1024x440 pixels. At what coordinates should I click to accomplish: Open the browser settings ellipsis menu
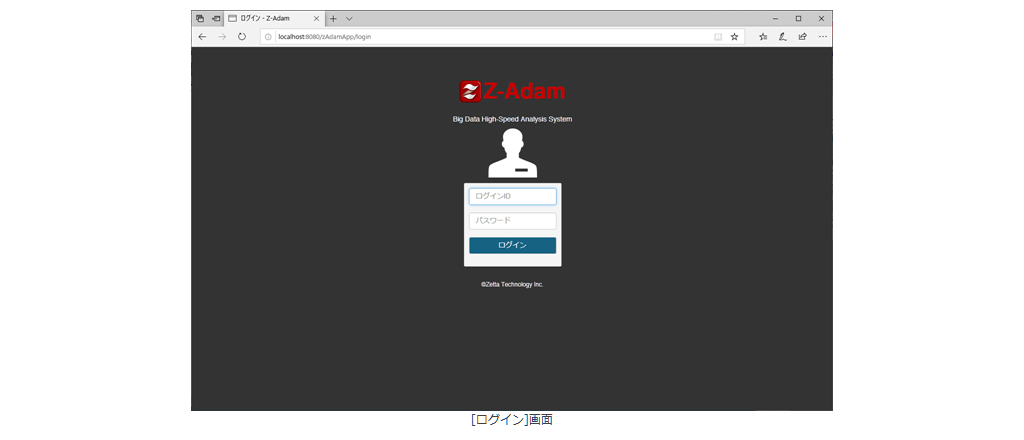[x=822, y=37]
